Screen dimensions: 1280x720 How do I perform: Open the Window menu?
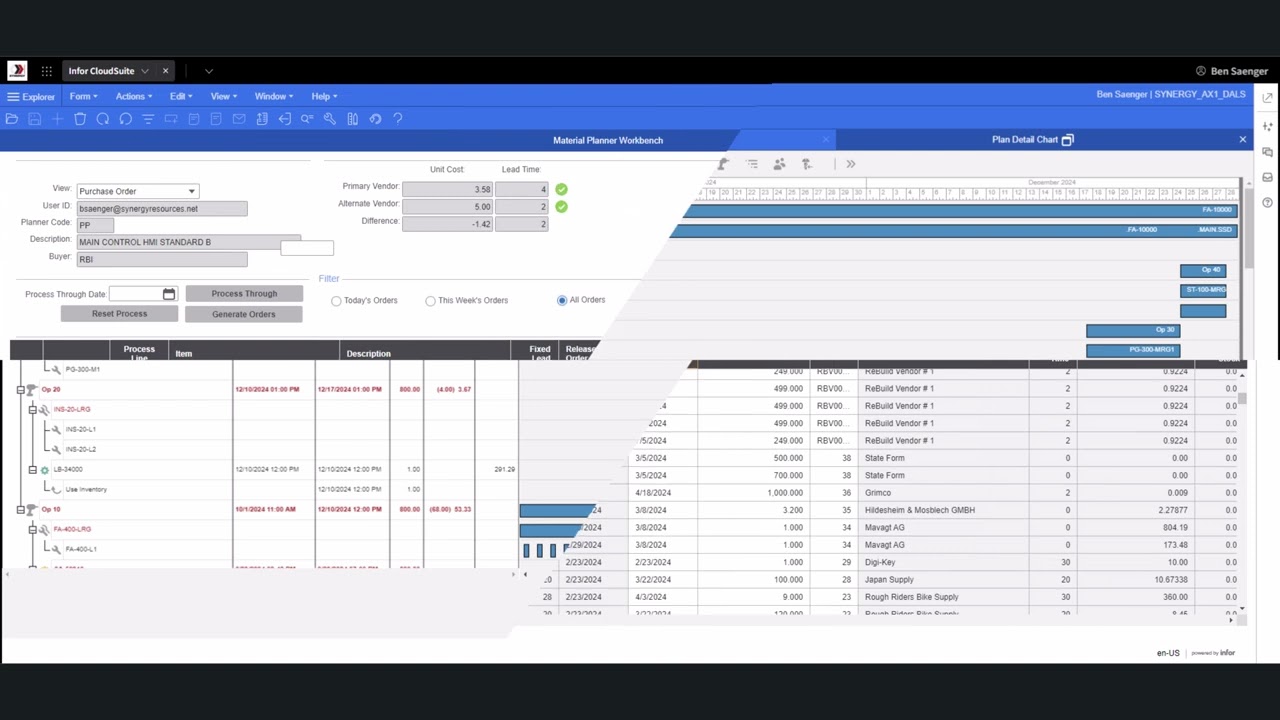coord(273,96)
